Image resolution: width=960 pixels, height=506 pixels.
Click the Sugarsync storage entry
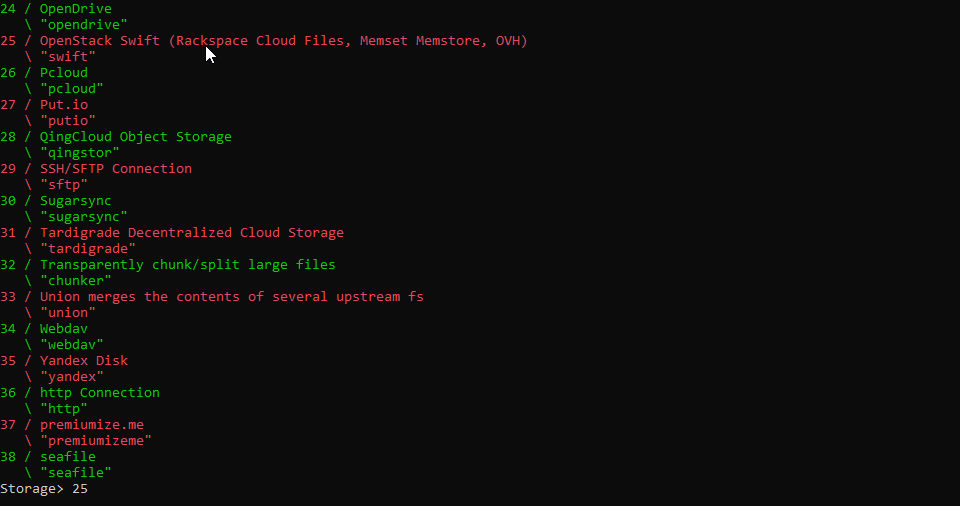75,201
